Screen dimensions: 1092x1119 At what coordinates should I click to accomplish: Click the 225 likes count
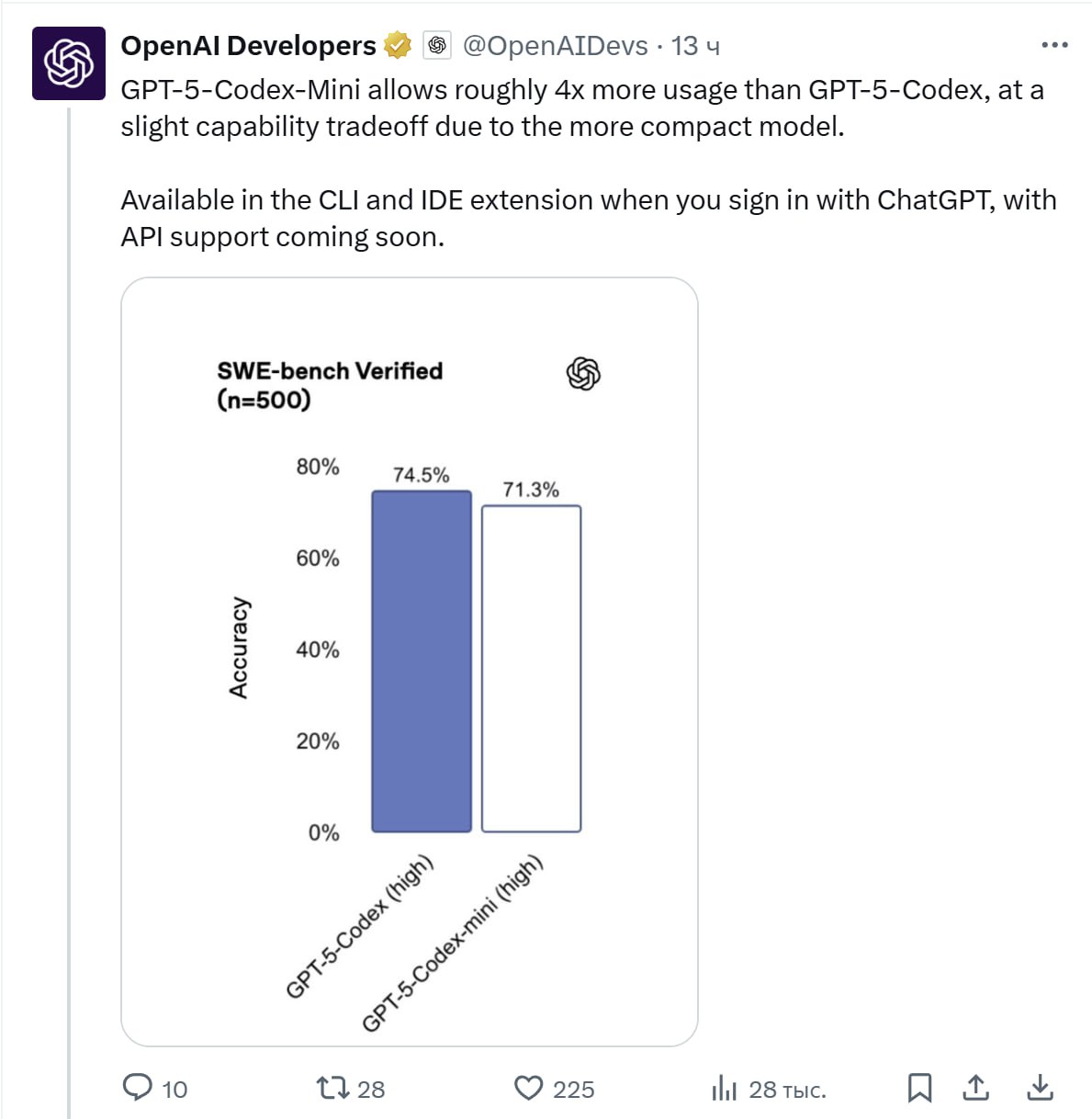pos(572,1089)
